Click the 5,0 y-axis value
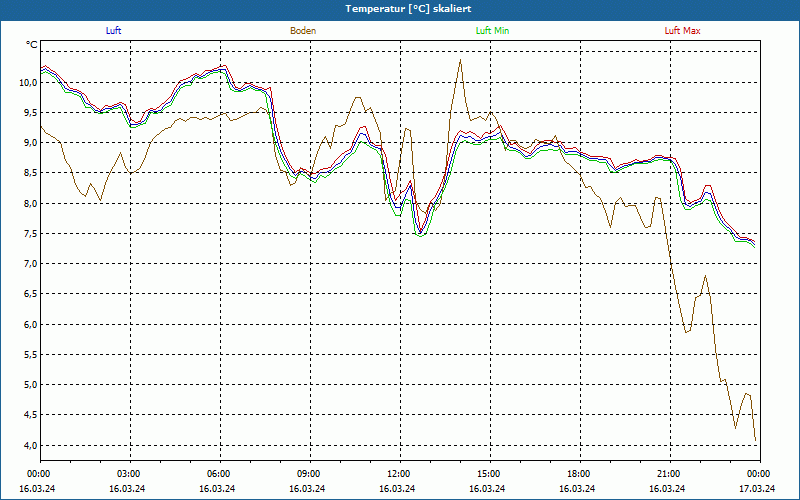The height and width of the screenshot is (500, 800). pos(31,385)
